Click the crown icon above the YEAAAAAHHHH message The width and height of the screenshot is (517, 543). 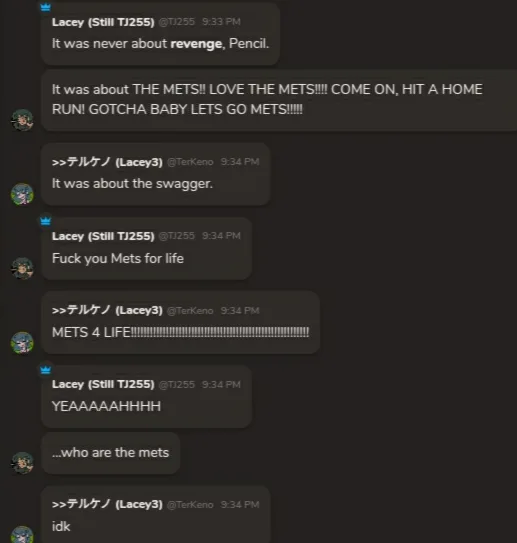46,370
